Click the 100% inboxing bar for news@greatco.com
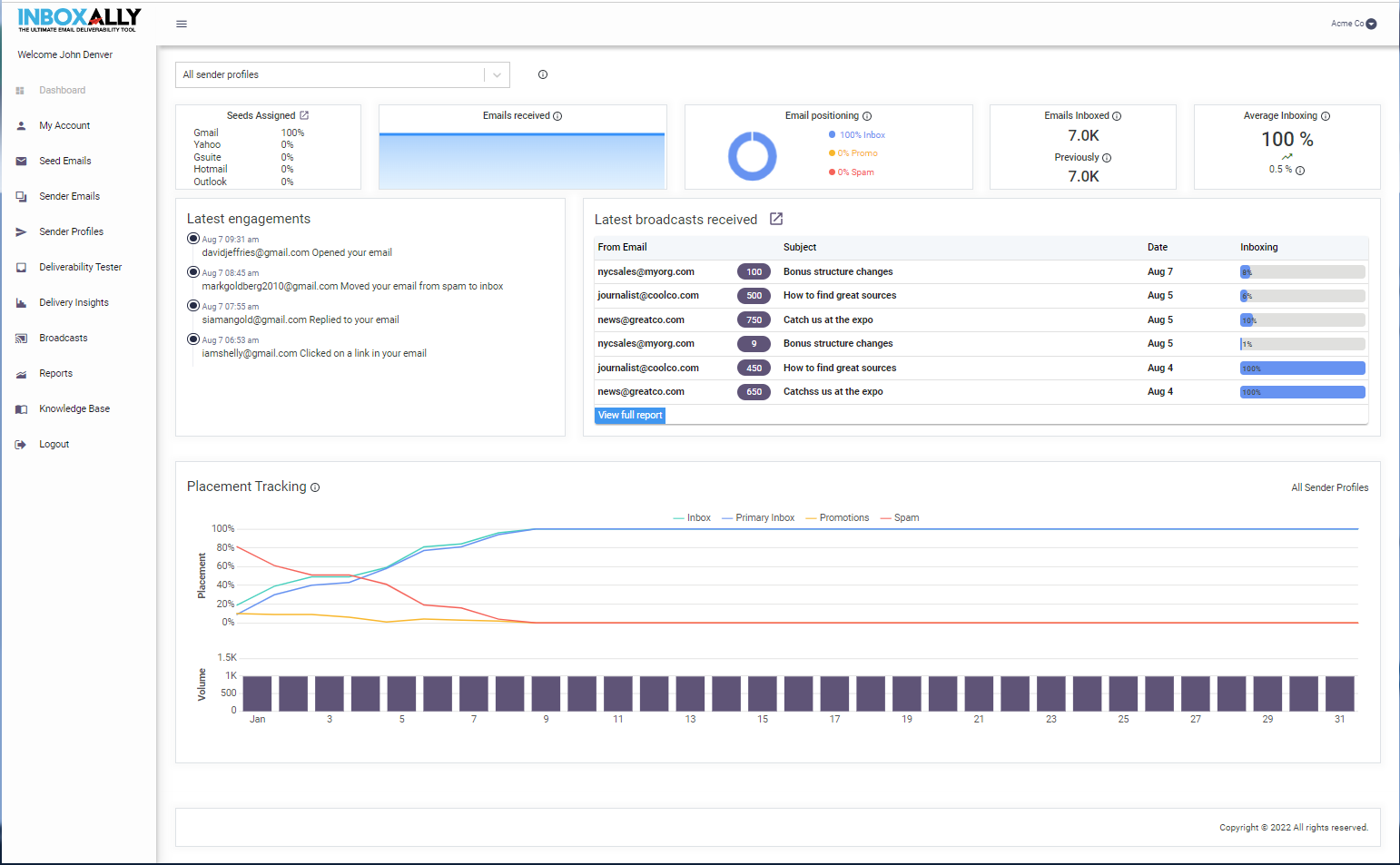Viewport: 1400px width, 865px height. click(1301, 391)
